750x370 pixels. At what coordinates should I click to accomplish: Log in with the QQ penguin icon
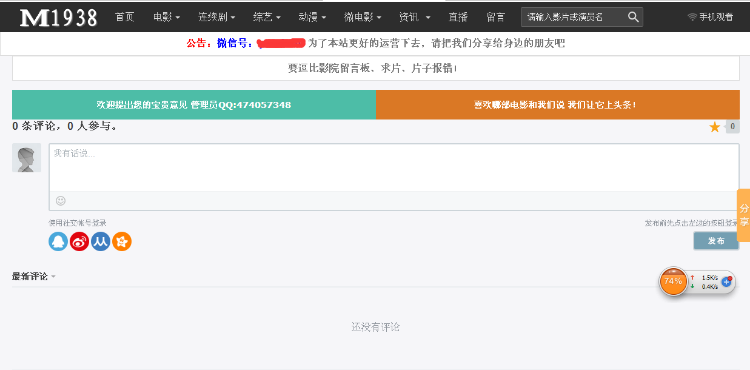(58, 241)
